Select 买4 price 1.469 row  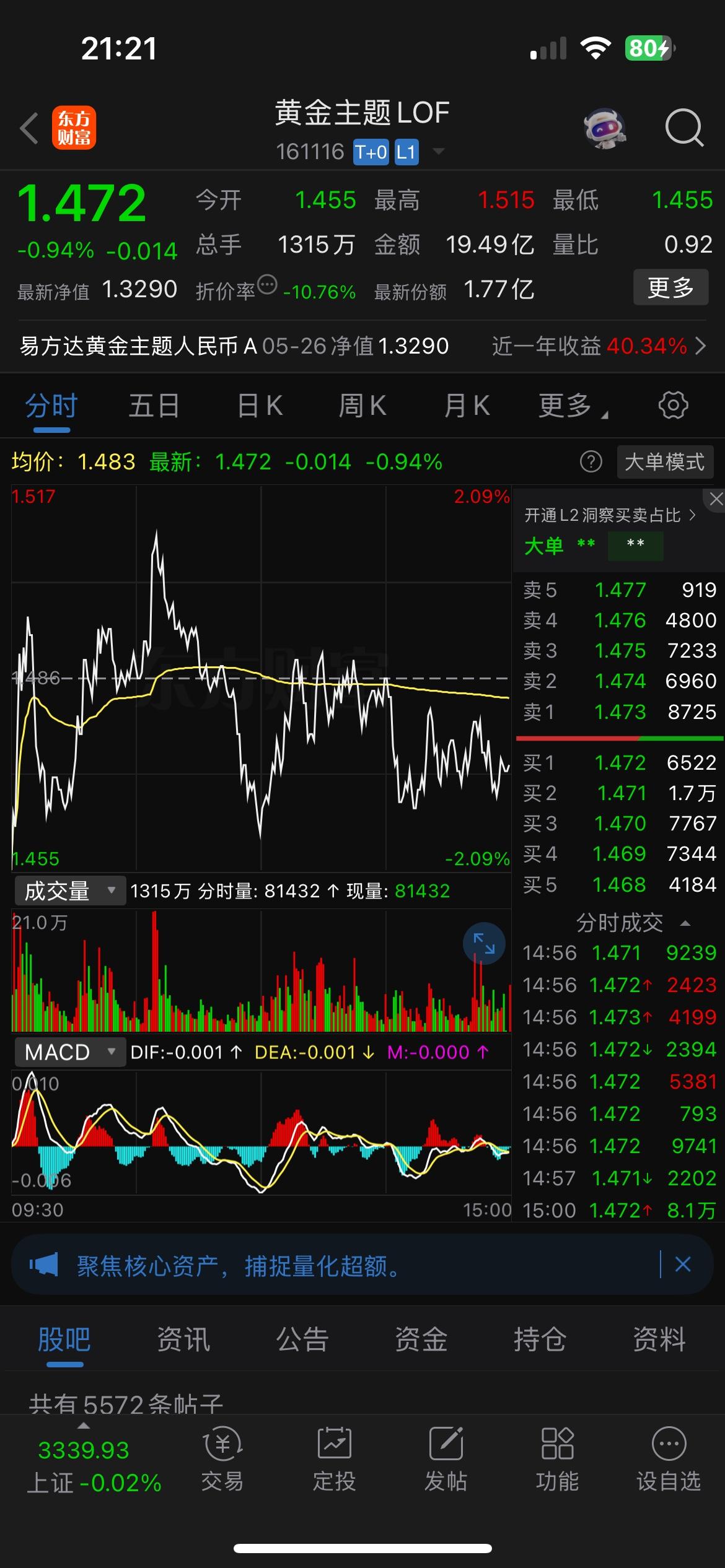coord(620,853)
